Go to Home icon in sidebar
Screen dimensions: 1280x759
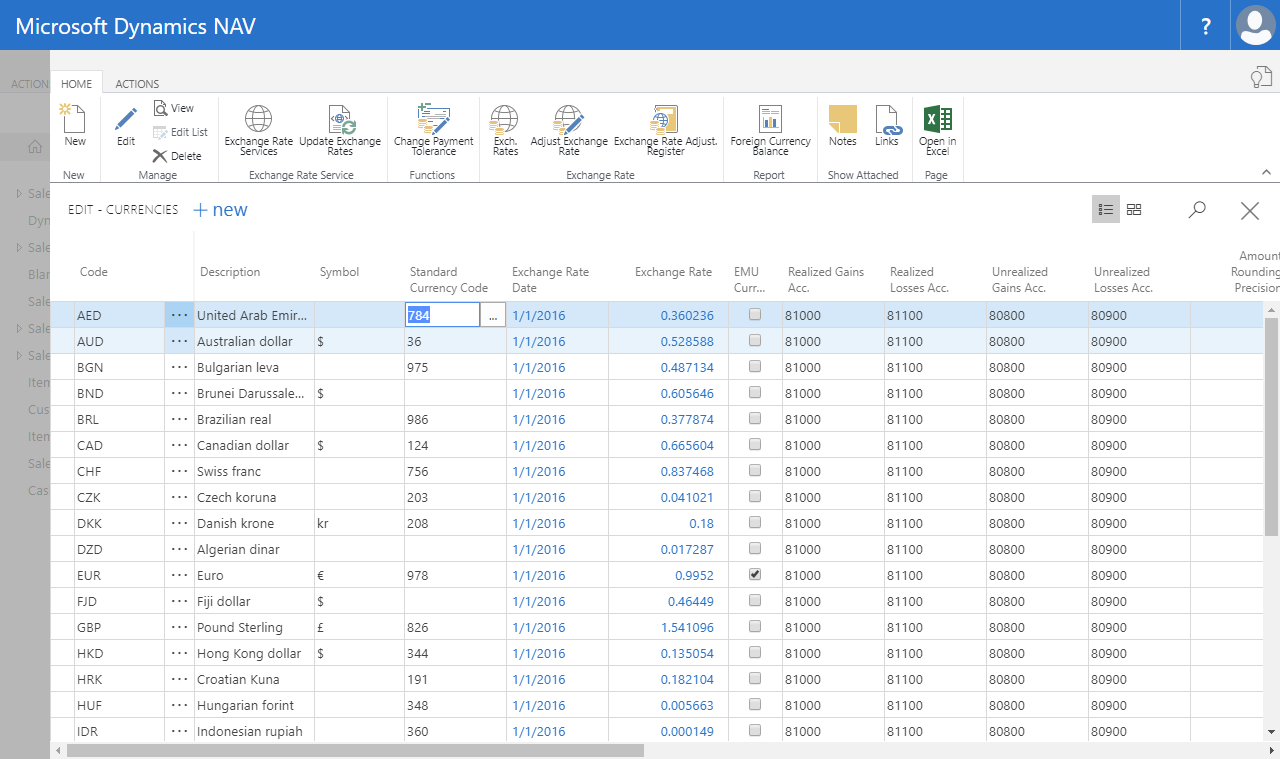(x=34, y=147)
